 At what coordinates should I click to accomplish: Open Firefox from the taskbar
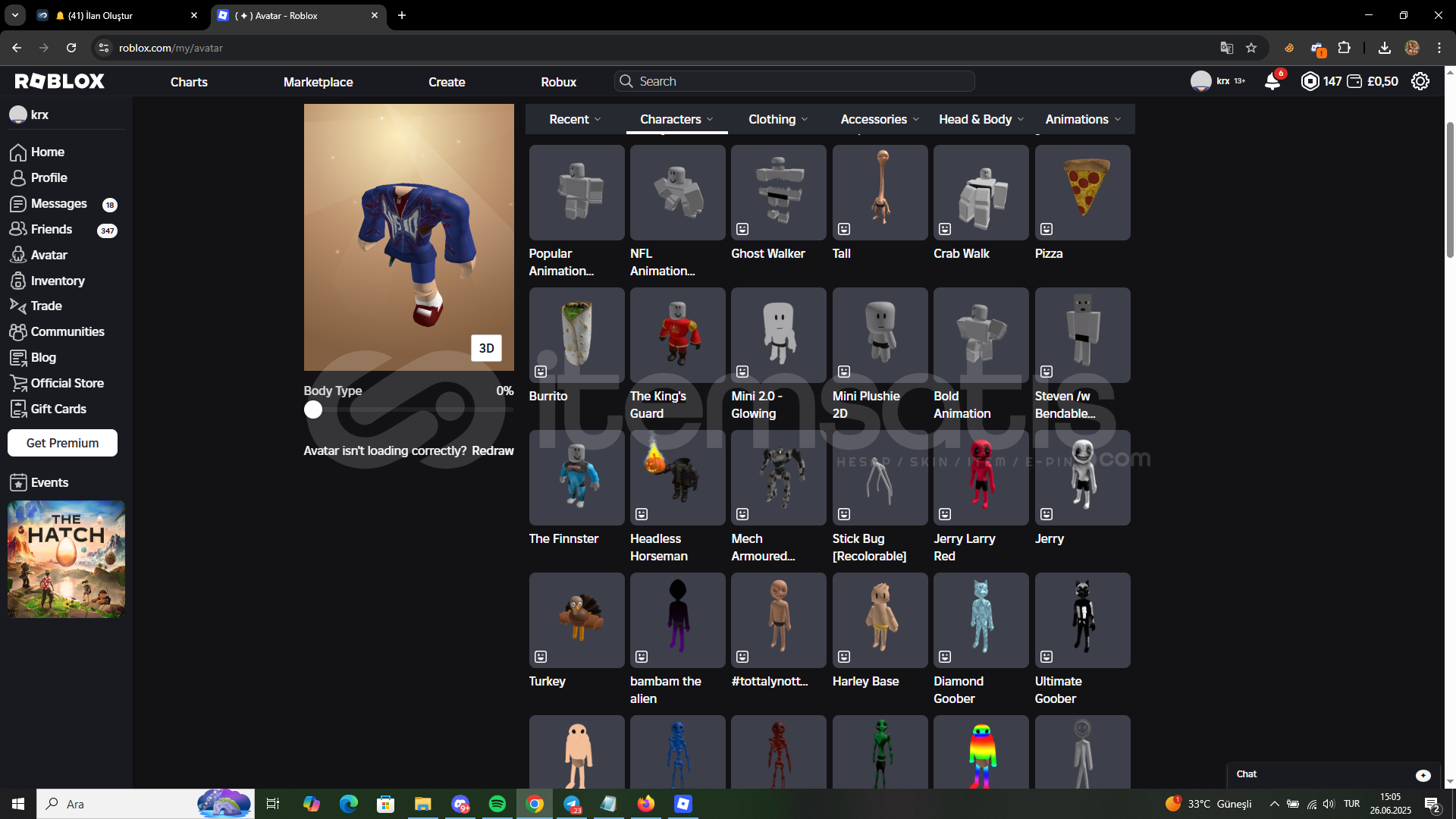tap(646, 804)
